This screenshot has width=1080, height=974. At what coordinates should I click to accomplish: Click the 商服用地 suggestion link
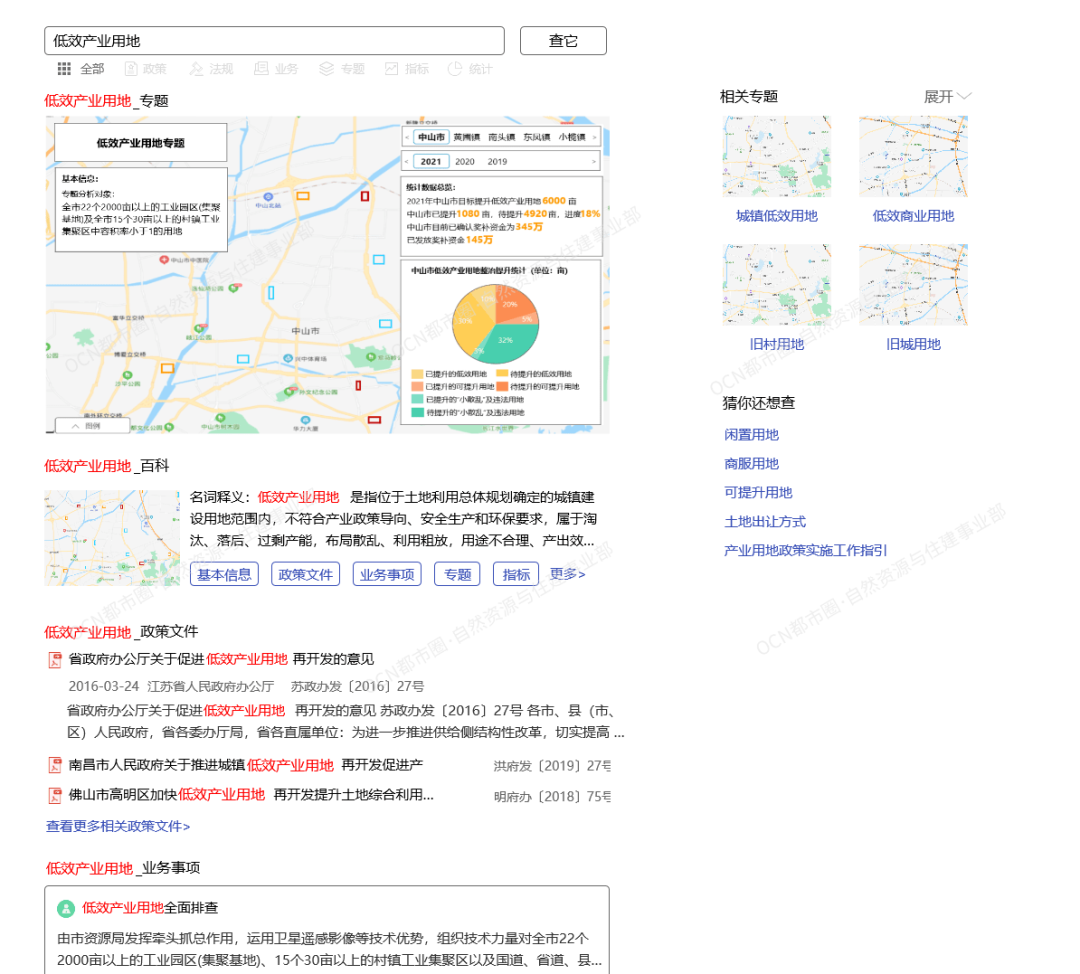point(751,464)
